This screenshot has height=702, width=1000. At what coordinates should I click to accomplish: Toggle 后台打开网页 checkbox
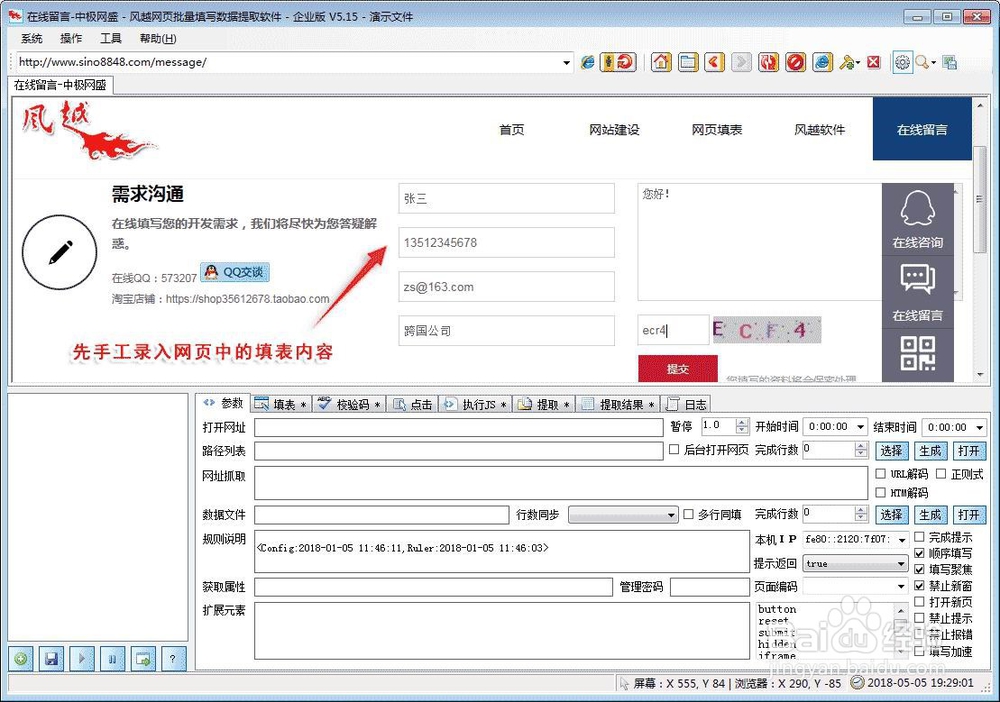[673, 450]
